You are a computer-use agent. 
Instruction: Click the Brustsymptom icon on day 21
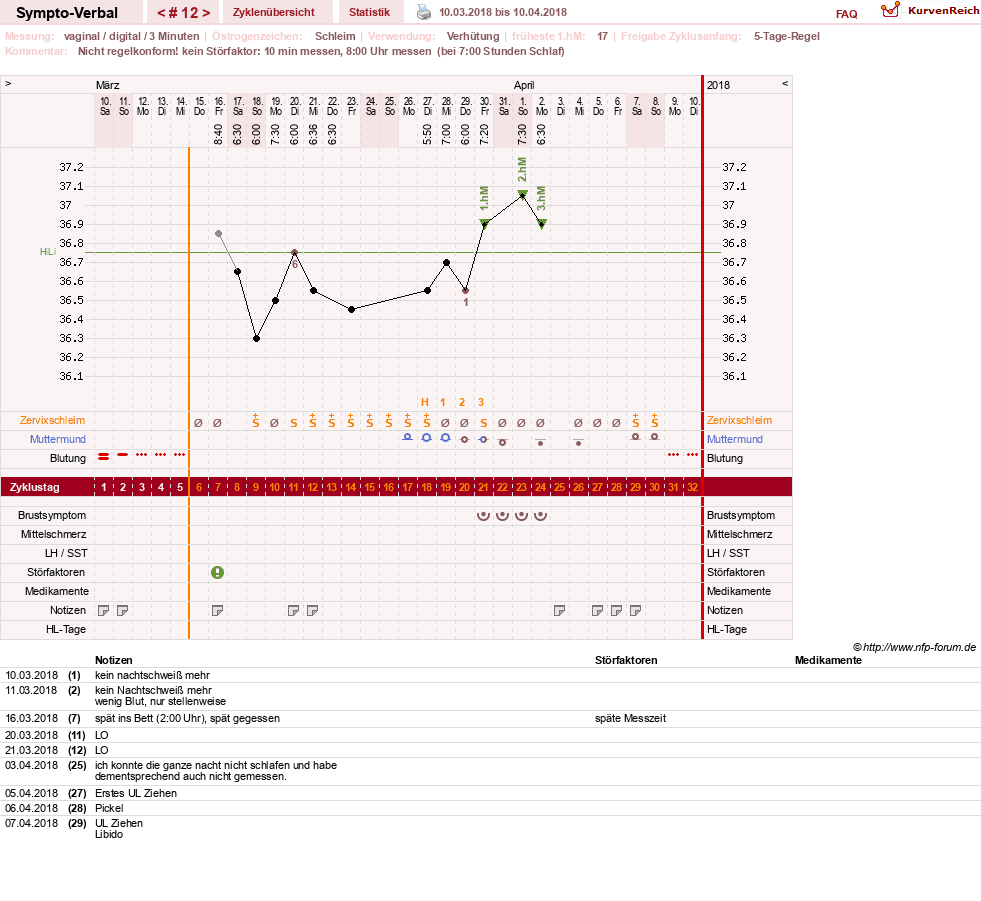[483, 516]
